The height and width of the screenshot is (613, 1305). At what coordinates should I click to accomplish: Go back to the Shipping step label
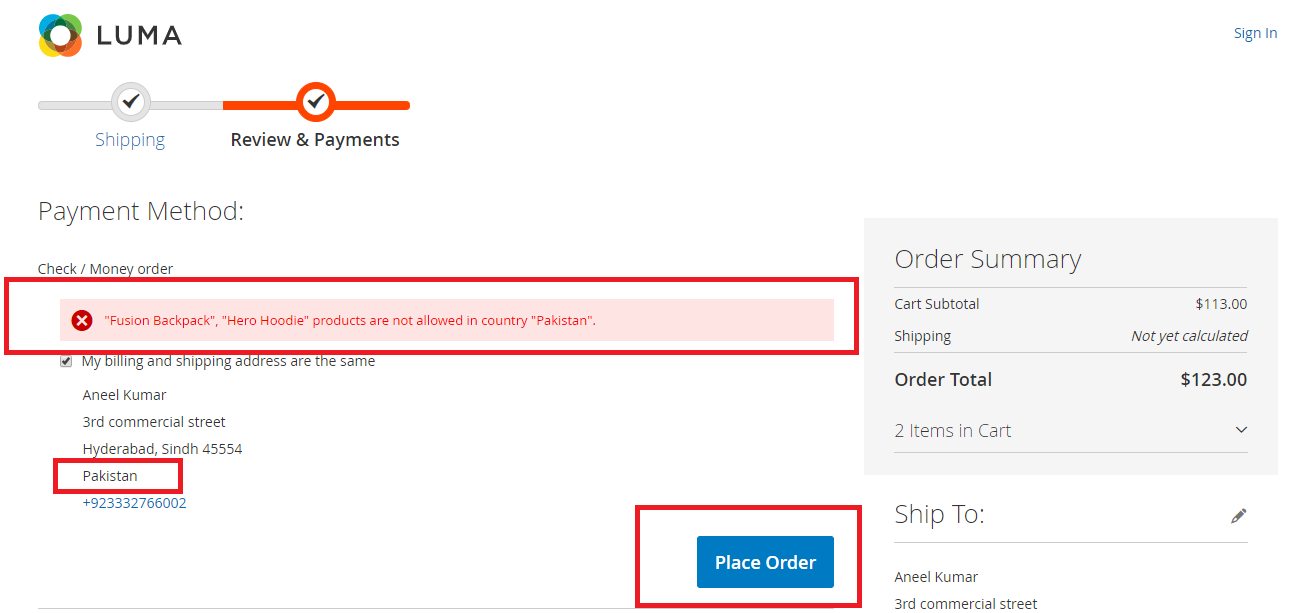(130, 140)
